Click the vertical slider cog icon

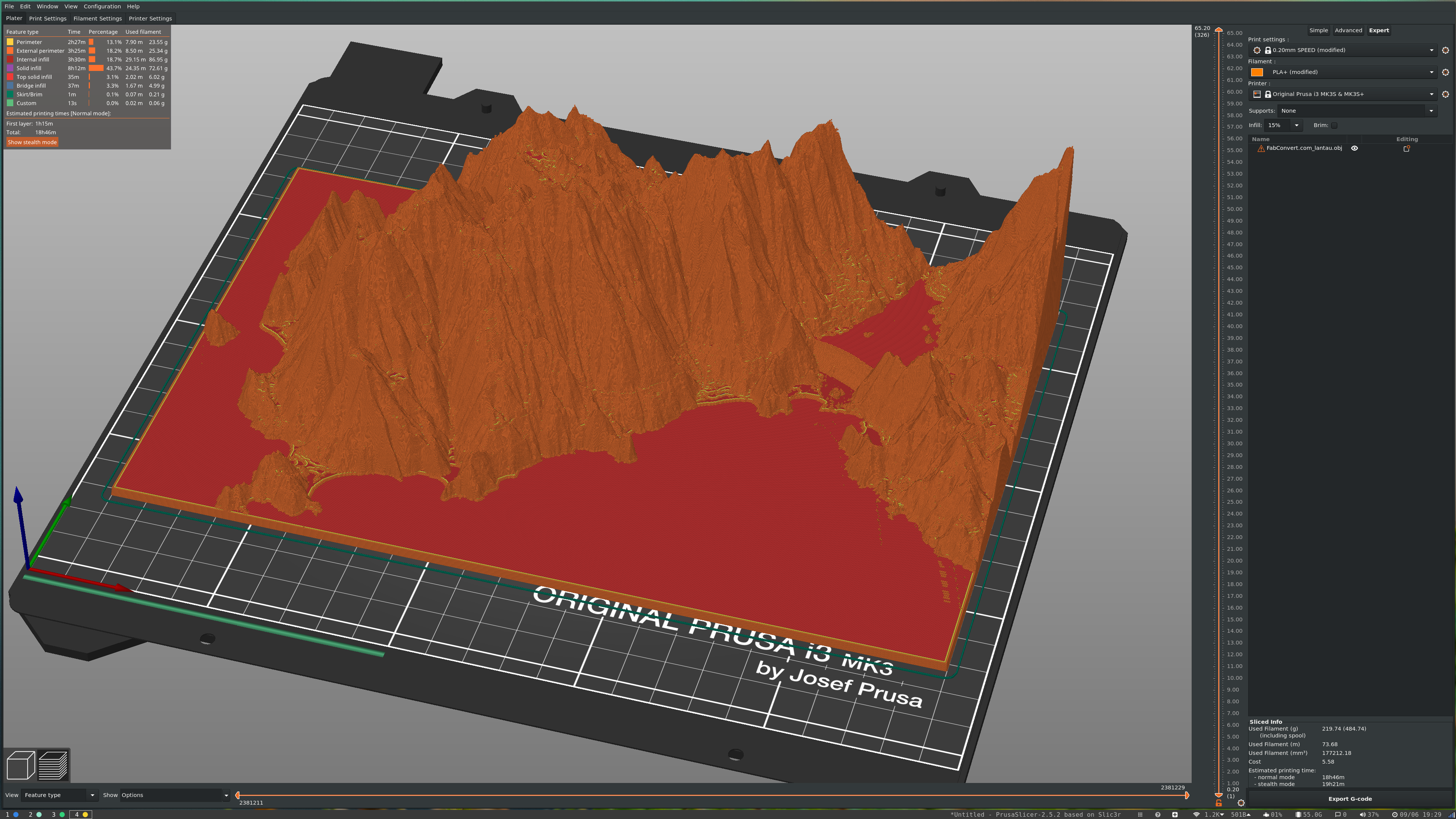(1241, 803)
